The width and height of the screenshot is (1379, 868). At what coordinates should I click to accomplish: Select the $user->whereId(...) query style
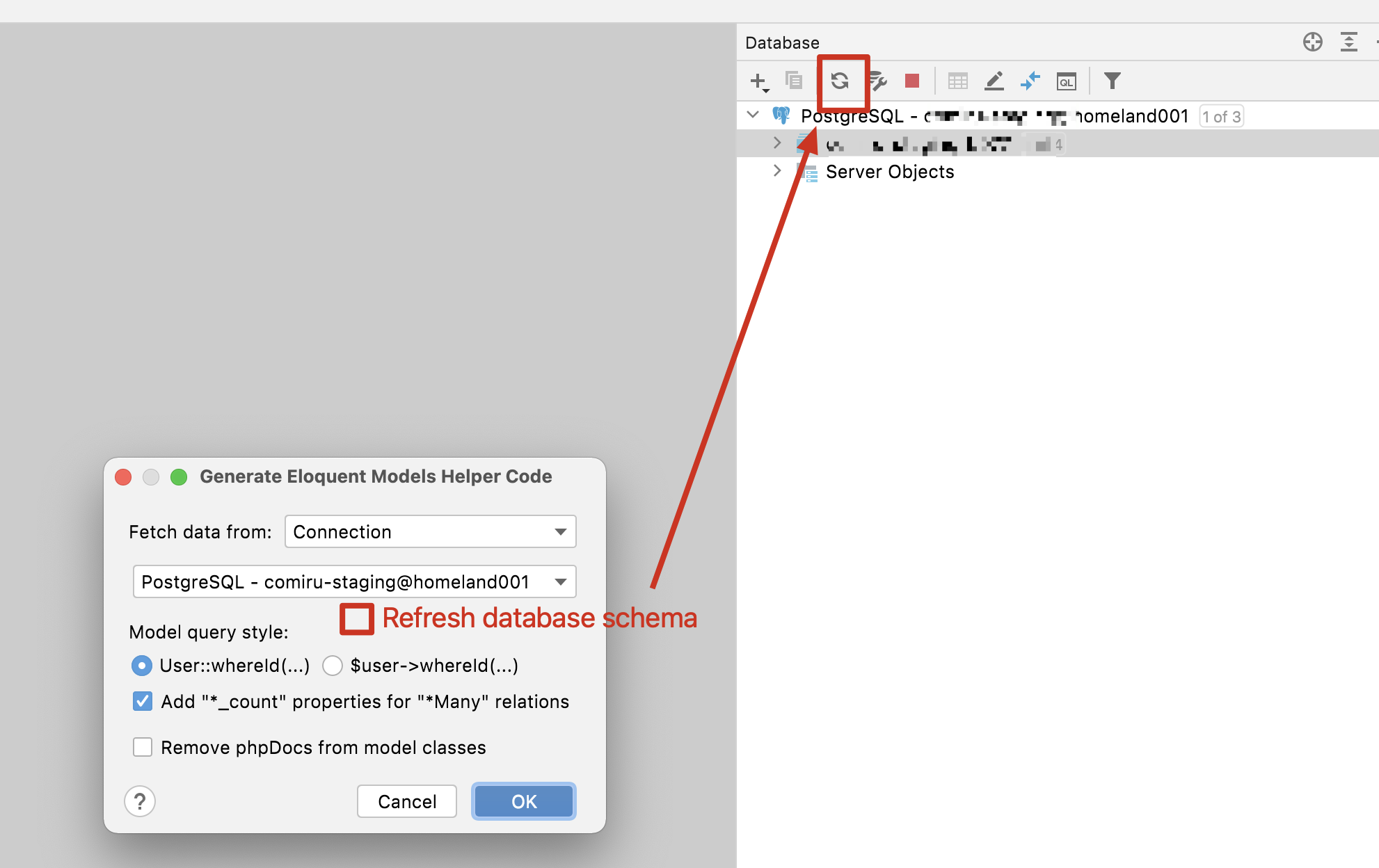coord(333,666)
